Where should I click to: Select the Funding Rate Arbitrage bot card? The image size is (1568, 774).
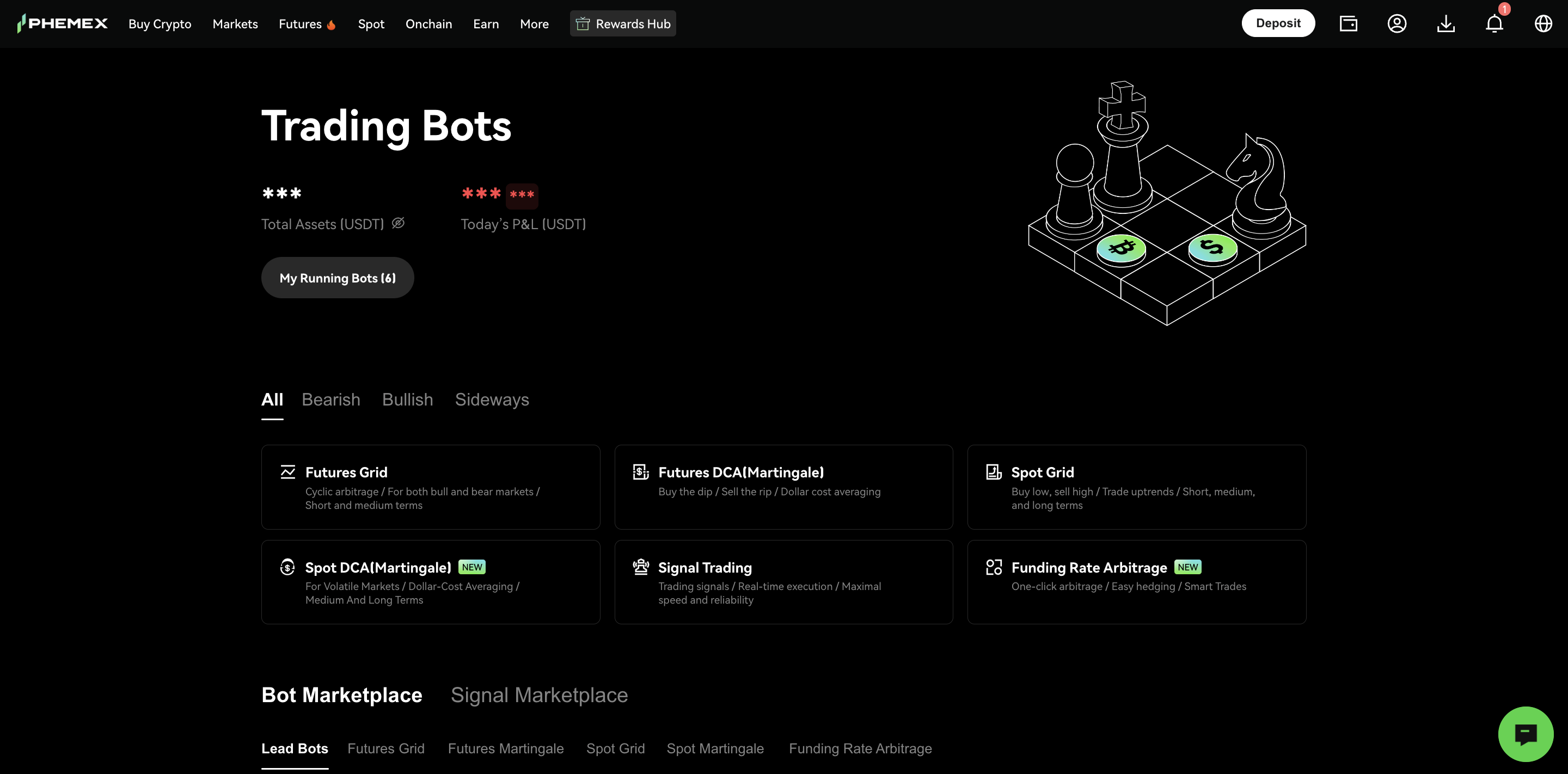click(x=1136, y=582)
